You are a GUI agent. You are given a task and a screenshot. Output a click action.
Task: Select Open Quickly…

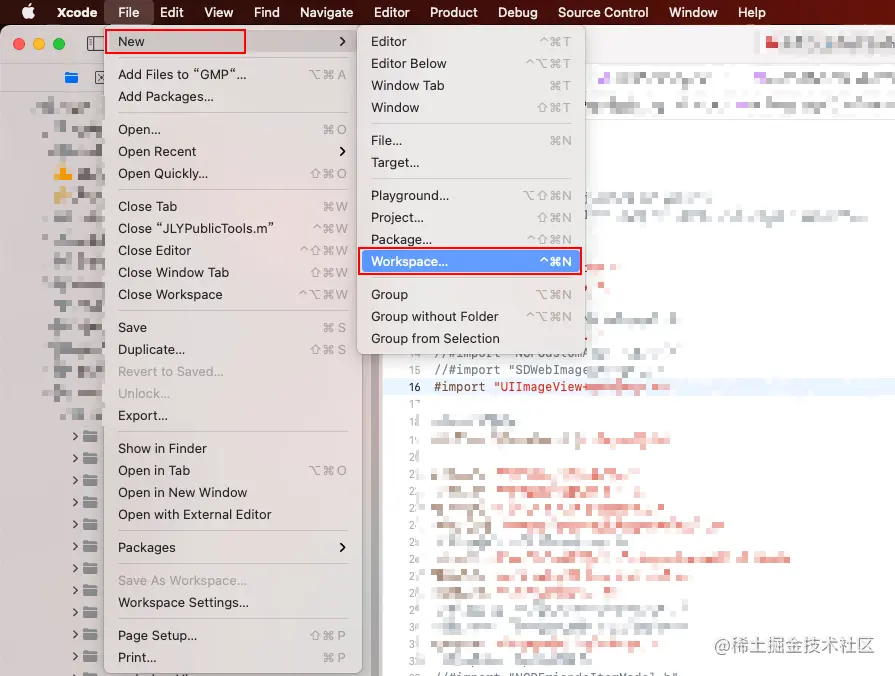(x=232, y=174)
